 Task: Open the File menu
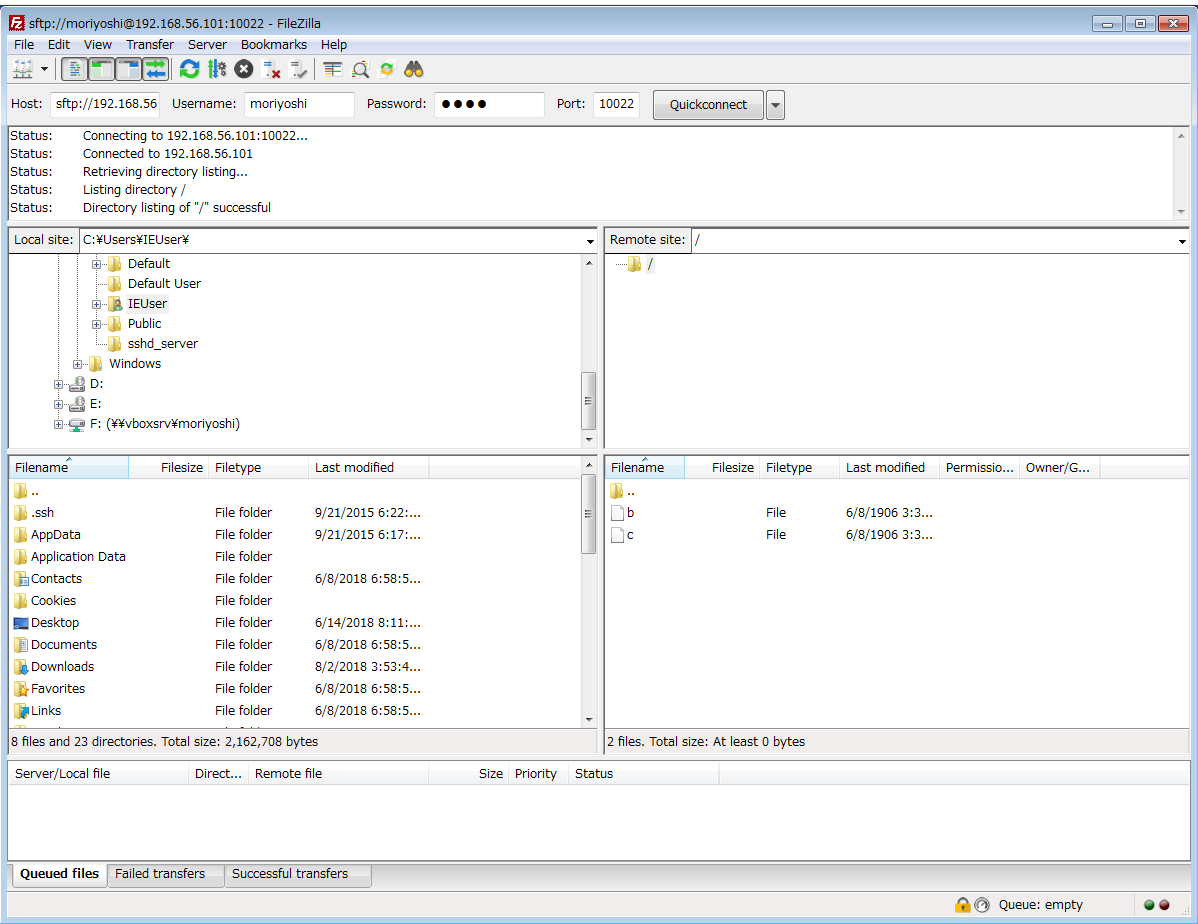pos(24,44)
